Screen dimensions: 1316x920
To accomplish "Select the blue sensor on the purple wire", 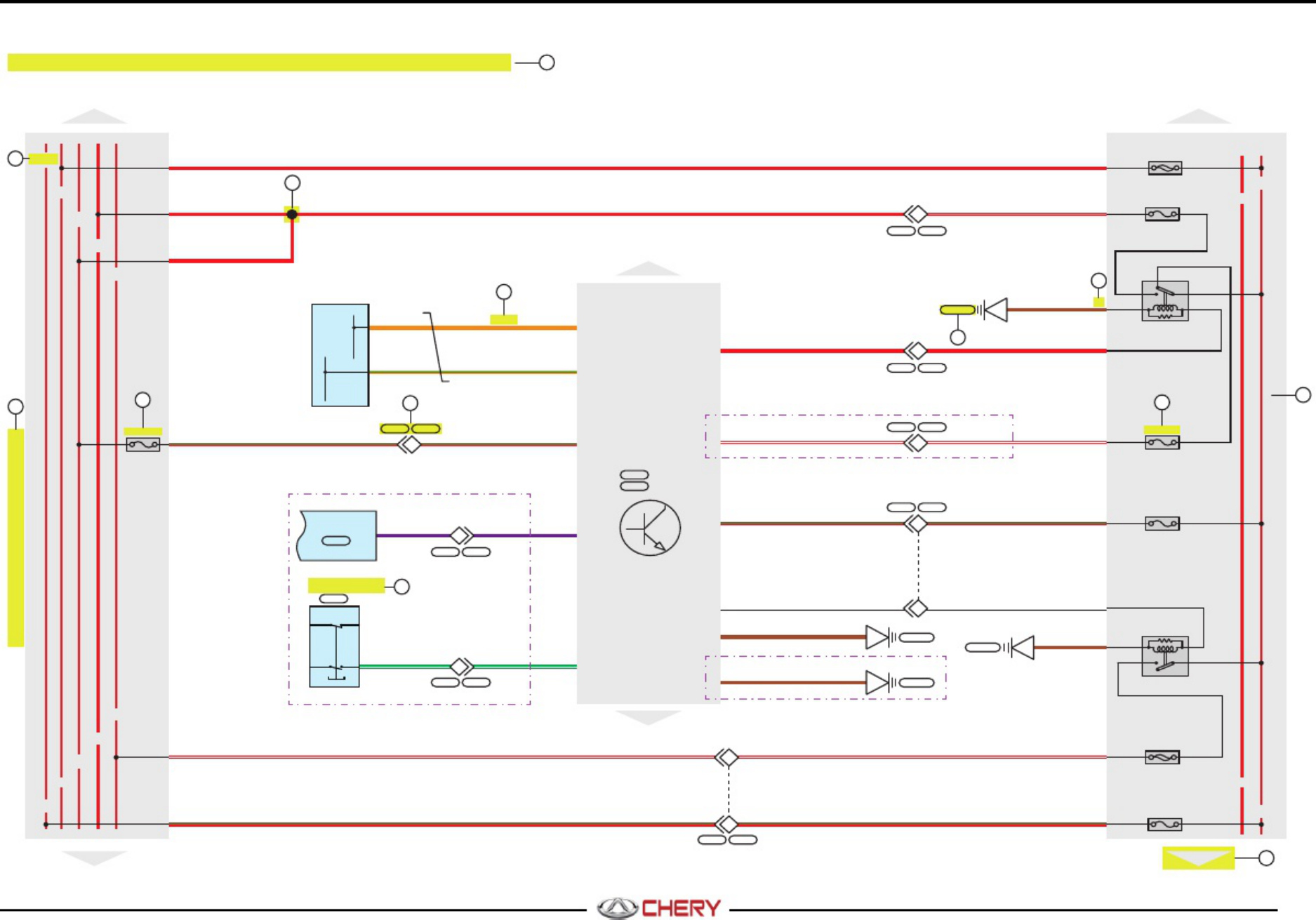I will [x=337, y=535].
